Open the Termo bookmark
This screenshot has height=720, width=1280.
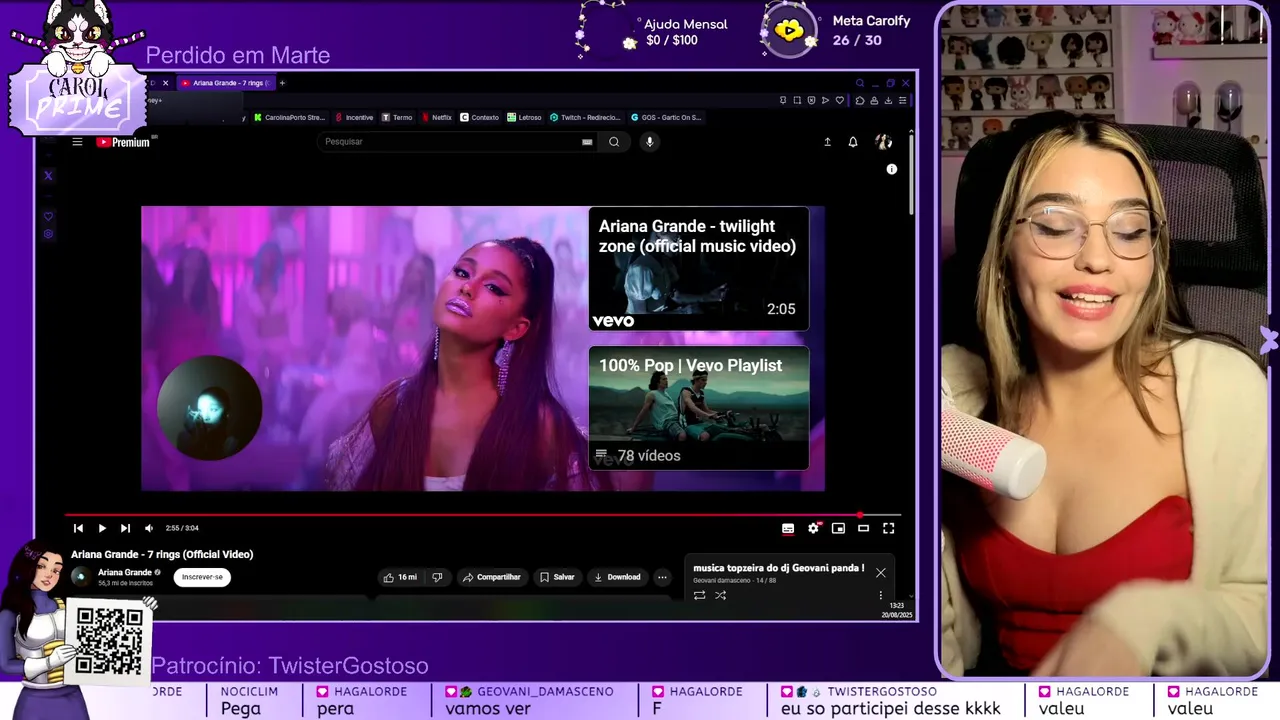(397, 117)
